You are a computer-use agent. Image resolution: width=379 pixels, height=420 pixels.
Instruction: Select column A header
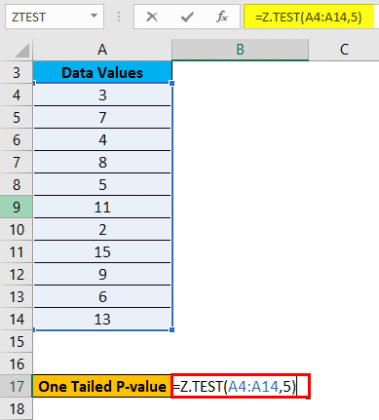tap(102, 50)
